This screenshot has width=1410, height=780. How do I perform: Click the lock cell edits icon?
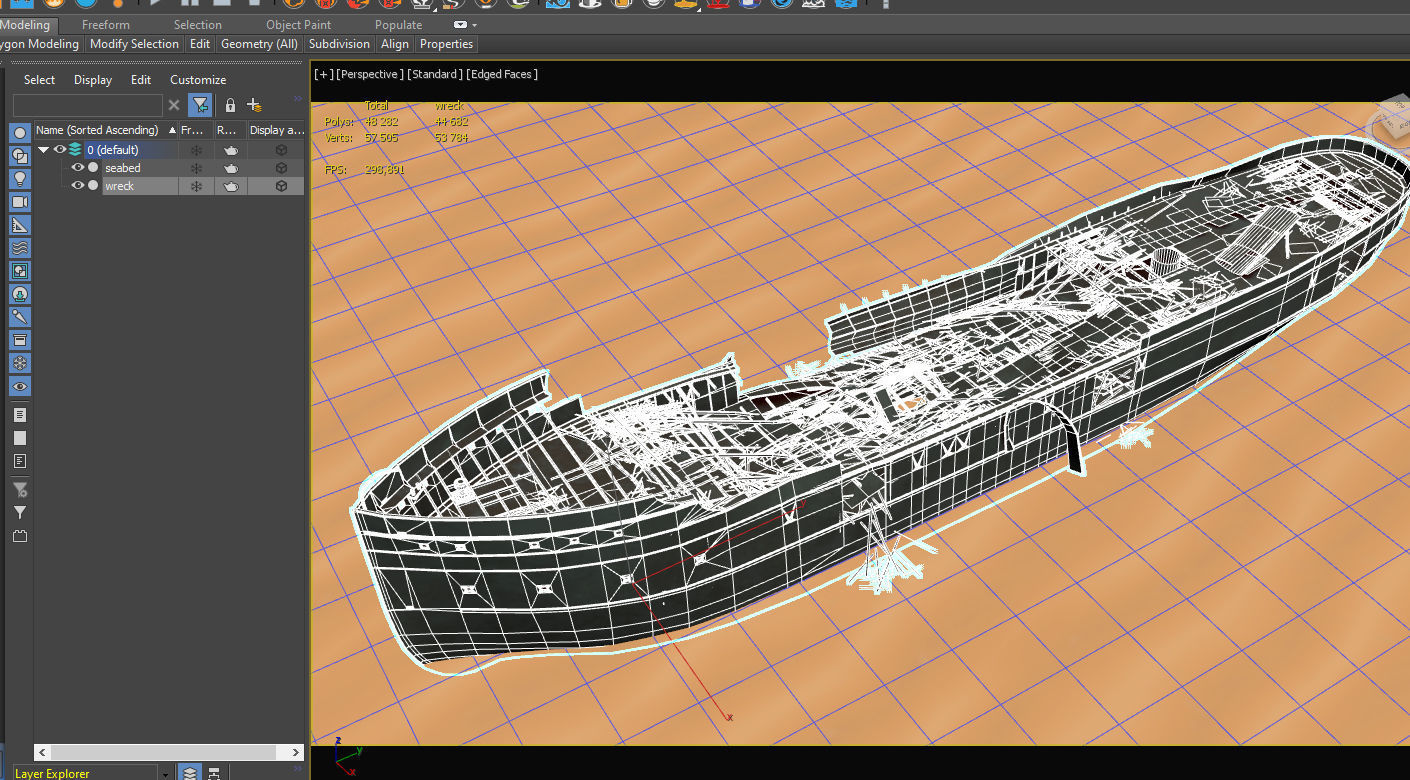230,105
